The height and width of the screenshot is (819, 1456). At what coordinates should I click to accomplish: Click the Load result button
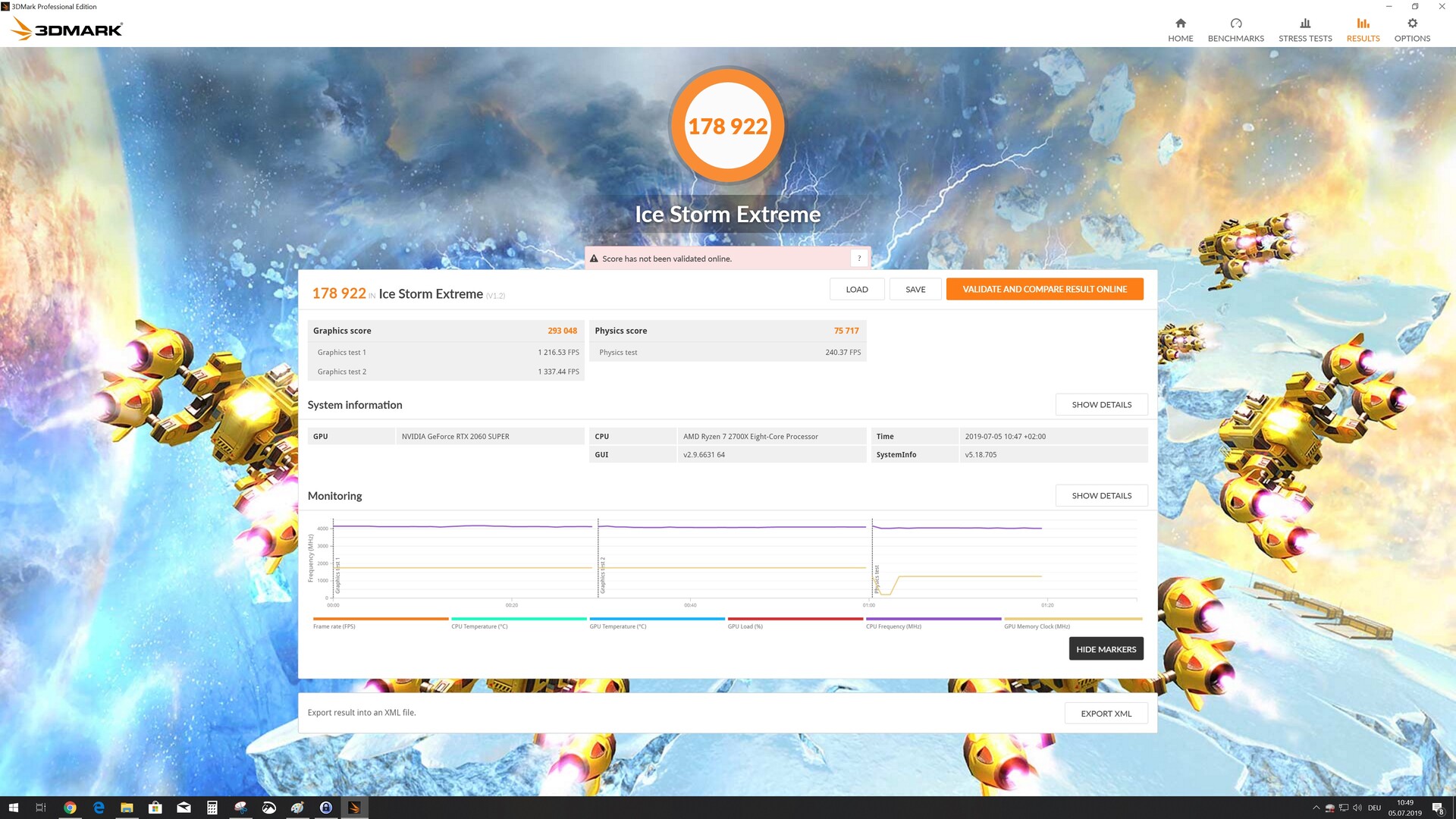[x=856, y=289]
